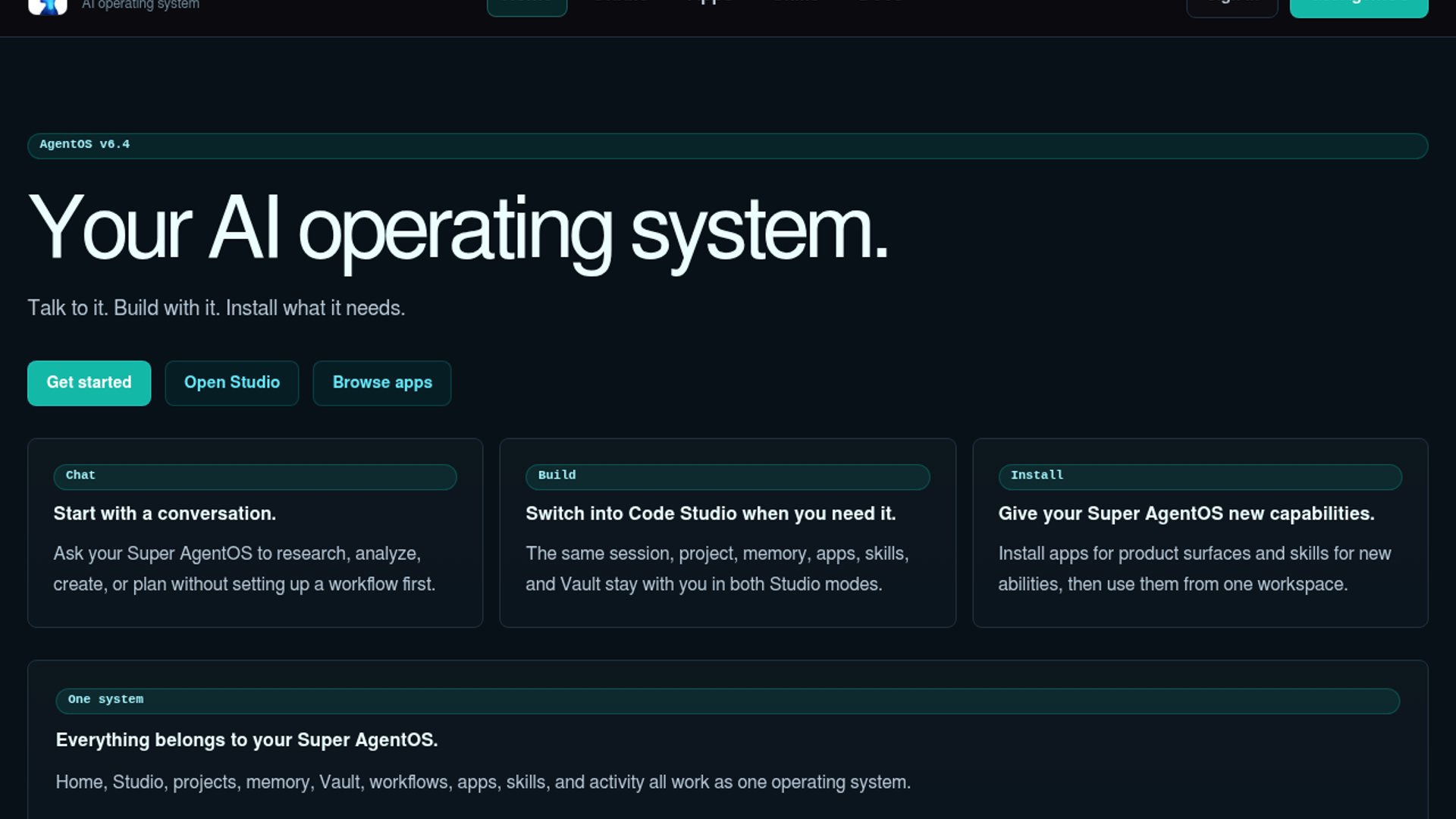Click the Build label pill

727,476
